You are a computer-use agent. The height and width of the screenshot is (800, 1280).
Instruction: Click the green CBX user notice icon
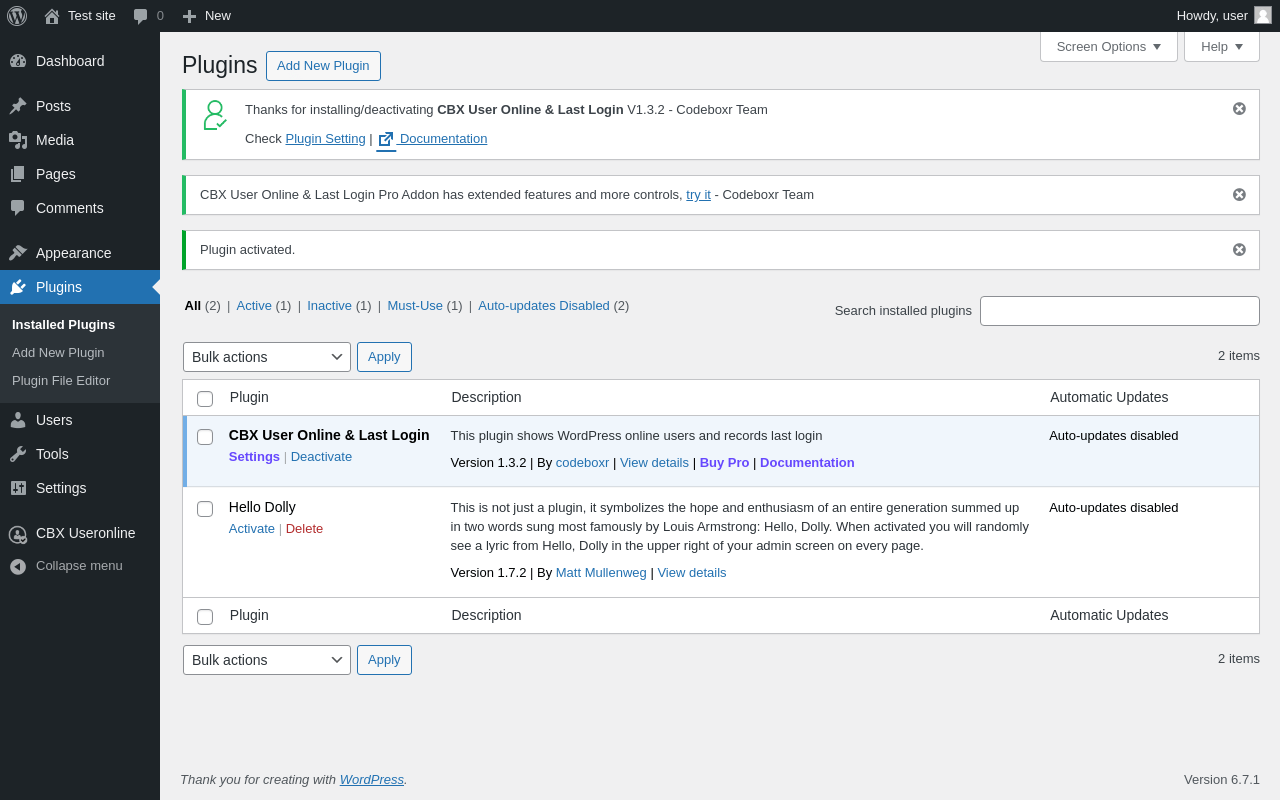[215, 115]
